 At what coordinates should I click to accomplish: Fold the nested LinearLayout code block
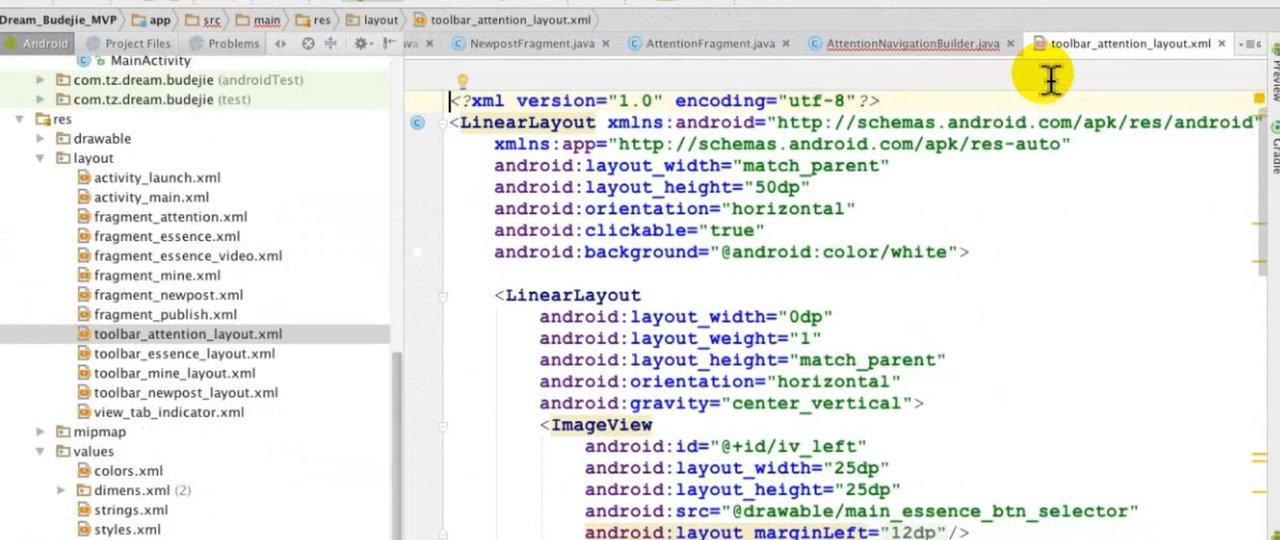442,295
